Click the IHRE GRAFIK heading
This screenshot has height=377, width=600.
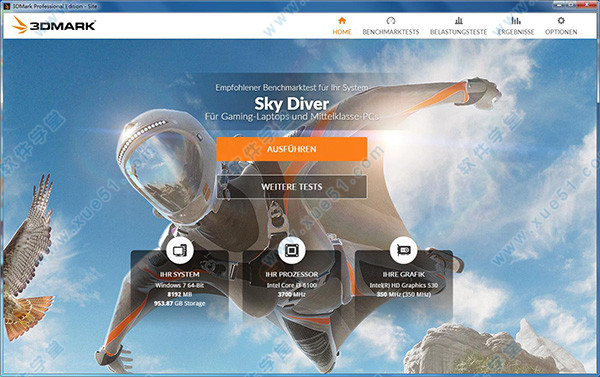point(404,274)
